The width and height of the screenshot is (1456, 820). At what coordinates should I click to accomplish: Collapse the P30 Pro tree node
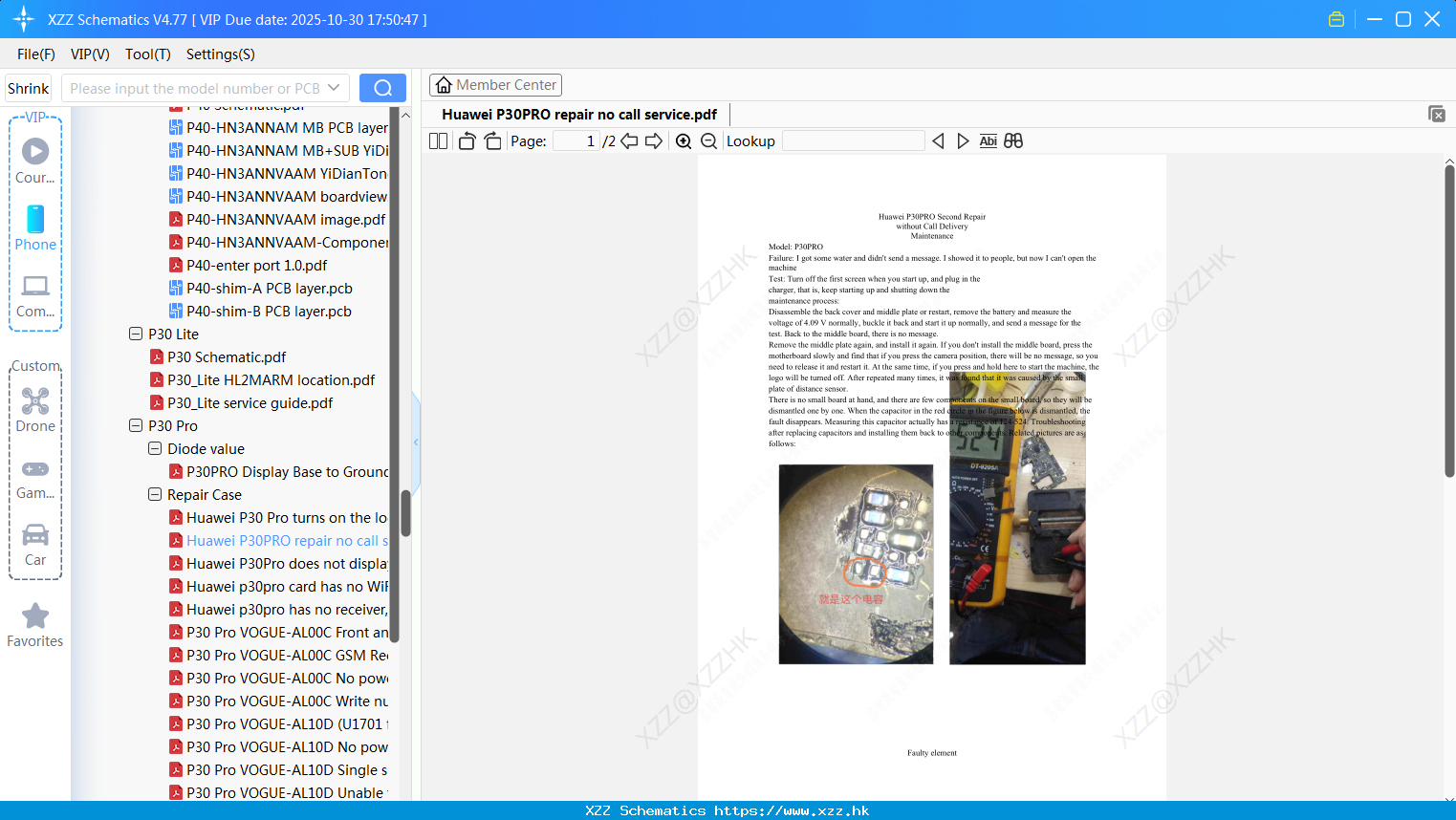pyautogui.click(x=136, y=425)
